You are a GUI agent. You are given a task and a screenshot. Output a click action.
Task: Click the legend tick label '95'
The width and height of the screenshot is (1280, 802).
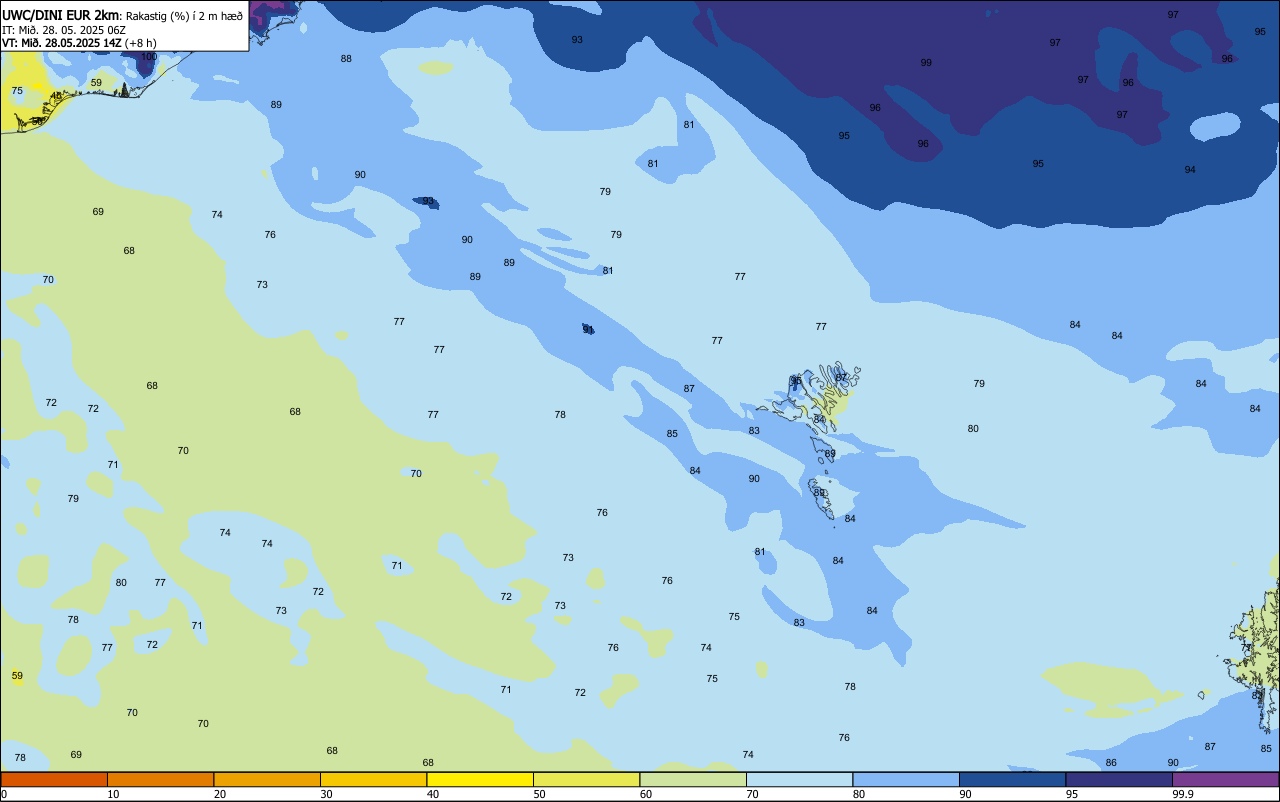point(1071,794)
